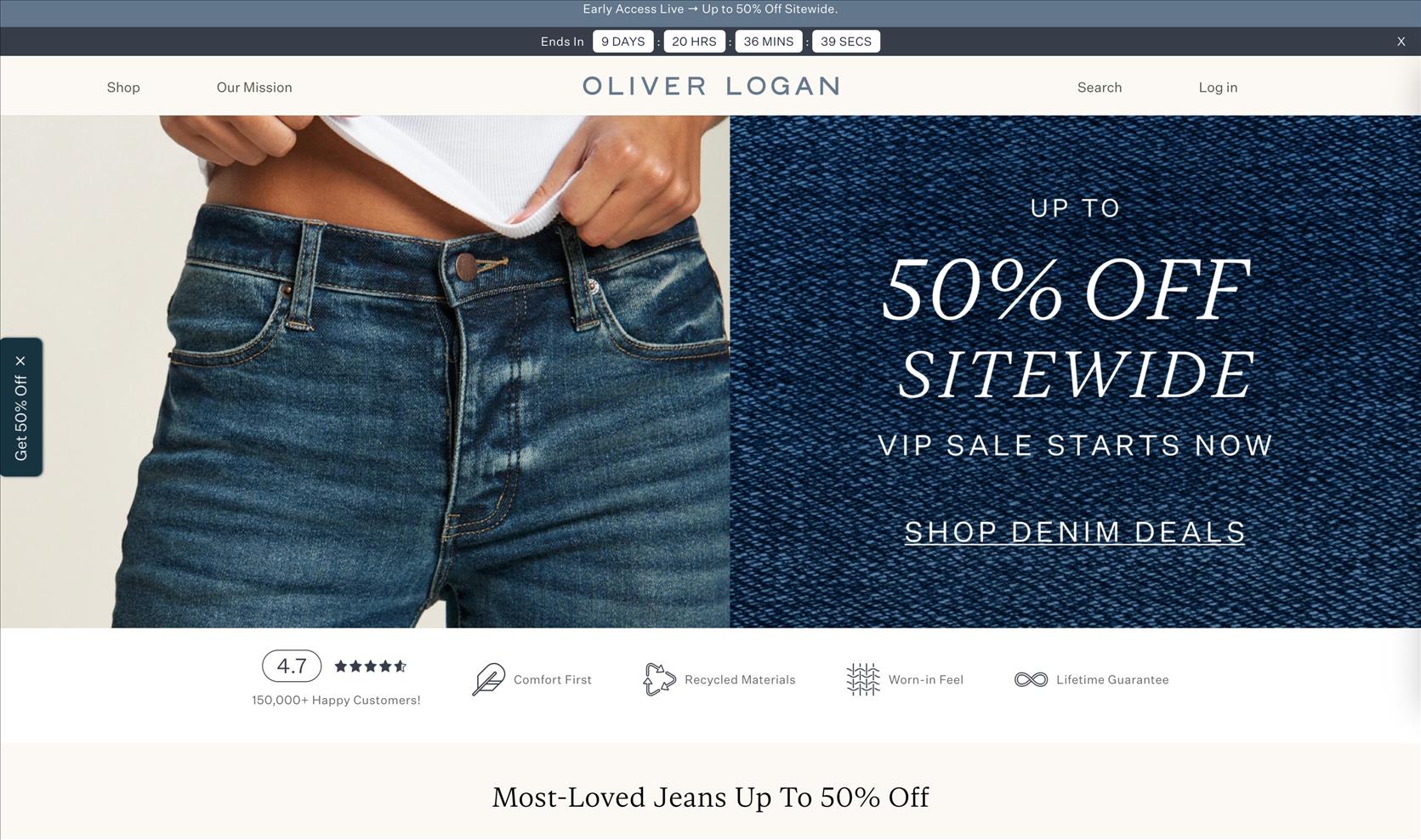This screenshot has height=840, width=1421.
Task: Click the 9 DAYS countdown box
Action: tap(623, 42)
